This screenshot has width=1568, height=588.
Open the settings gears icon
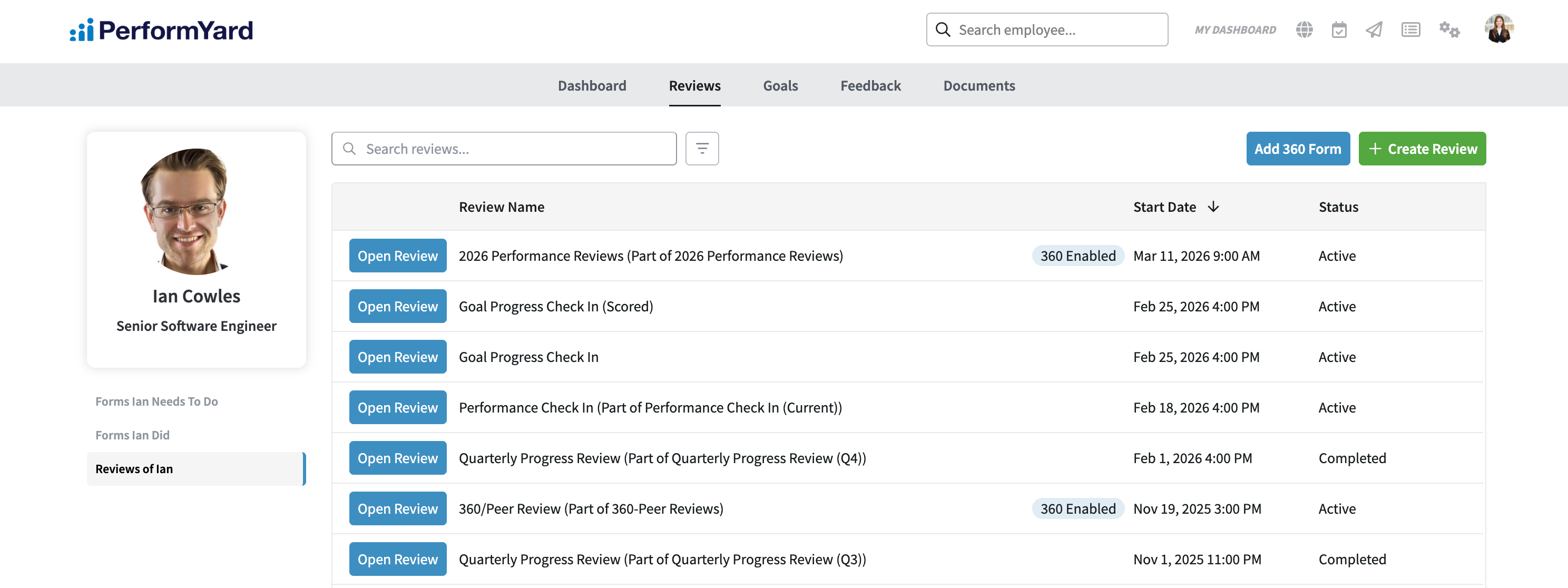[1449, 30]
